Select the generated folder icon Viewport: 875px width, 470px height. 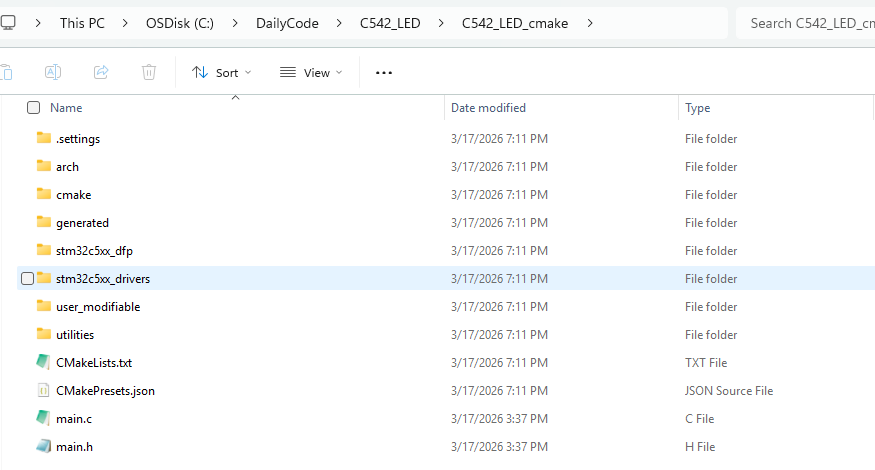tap(44, 222)
